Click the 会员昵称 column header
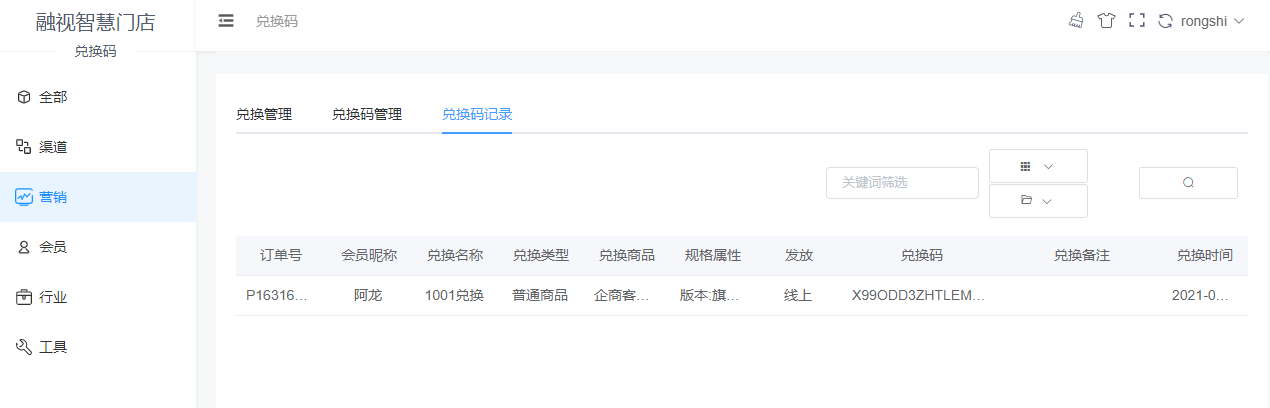 (x=369, y=256)
